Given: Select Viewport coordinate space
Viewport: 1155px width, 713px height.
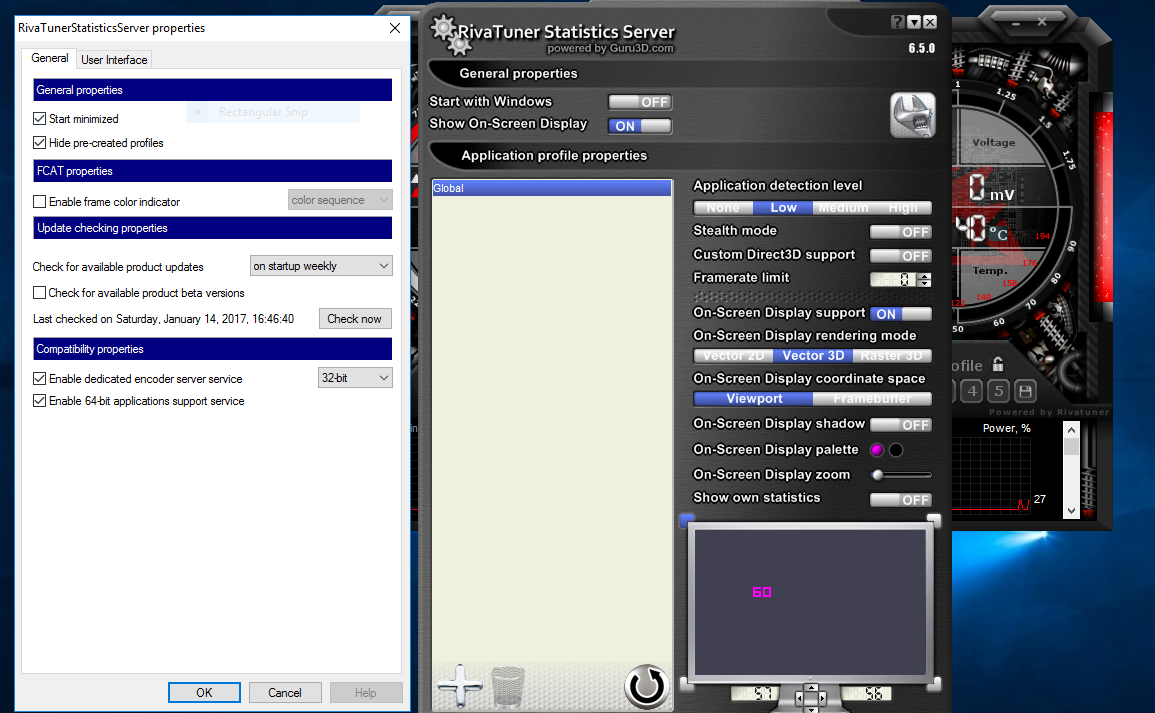Looking at the screenshot, I should pos(754,398).
